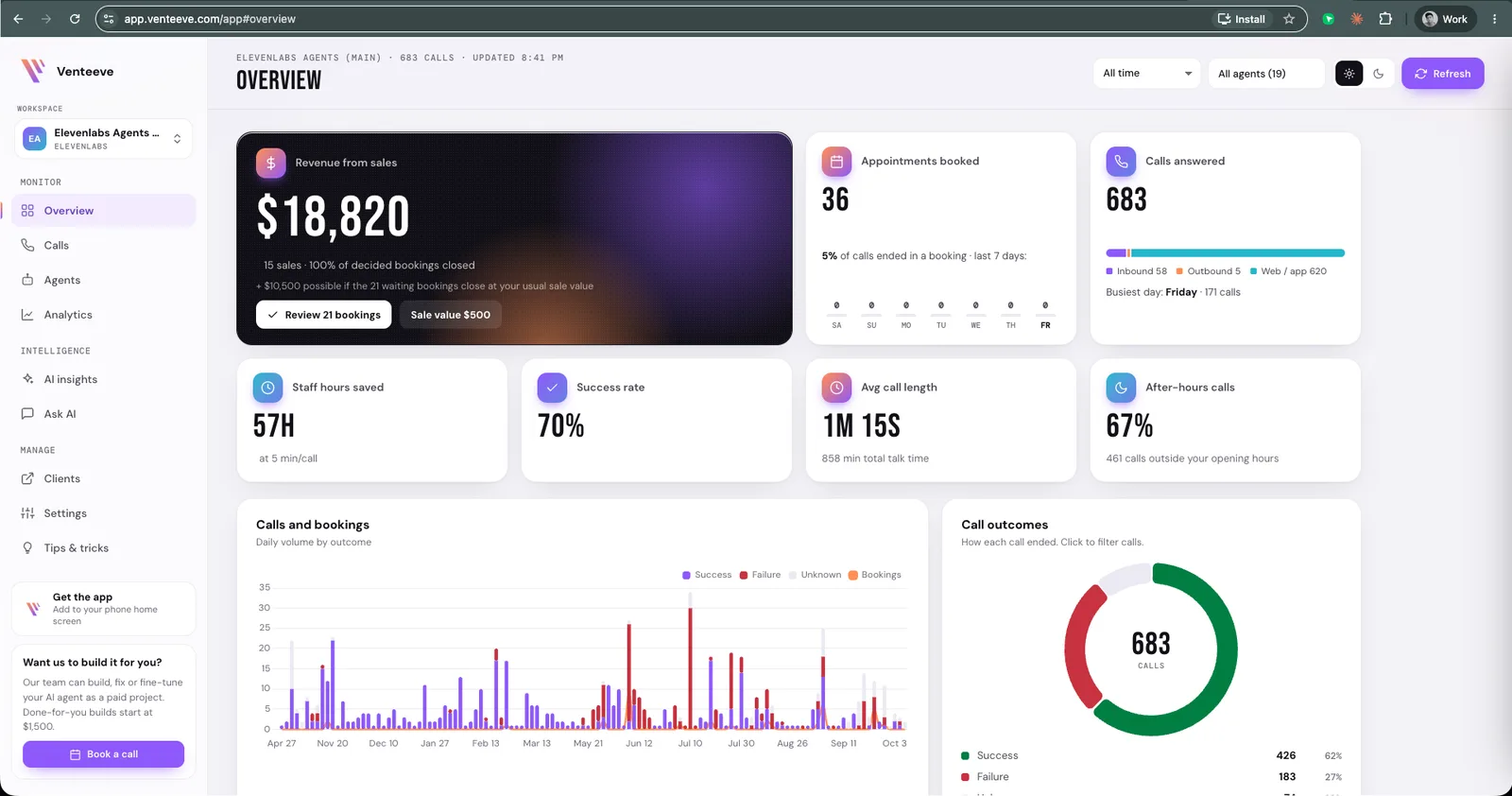Open the All time period dropdown

(x=1146, y=74)
